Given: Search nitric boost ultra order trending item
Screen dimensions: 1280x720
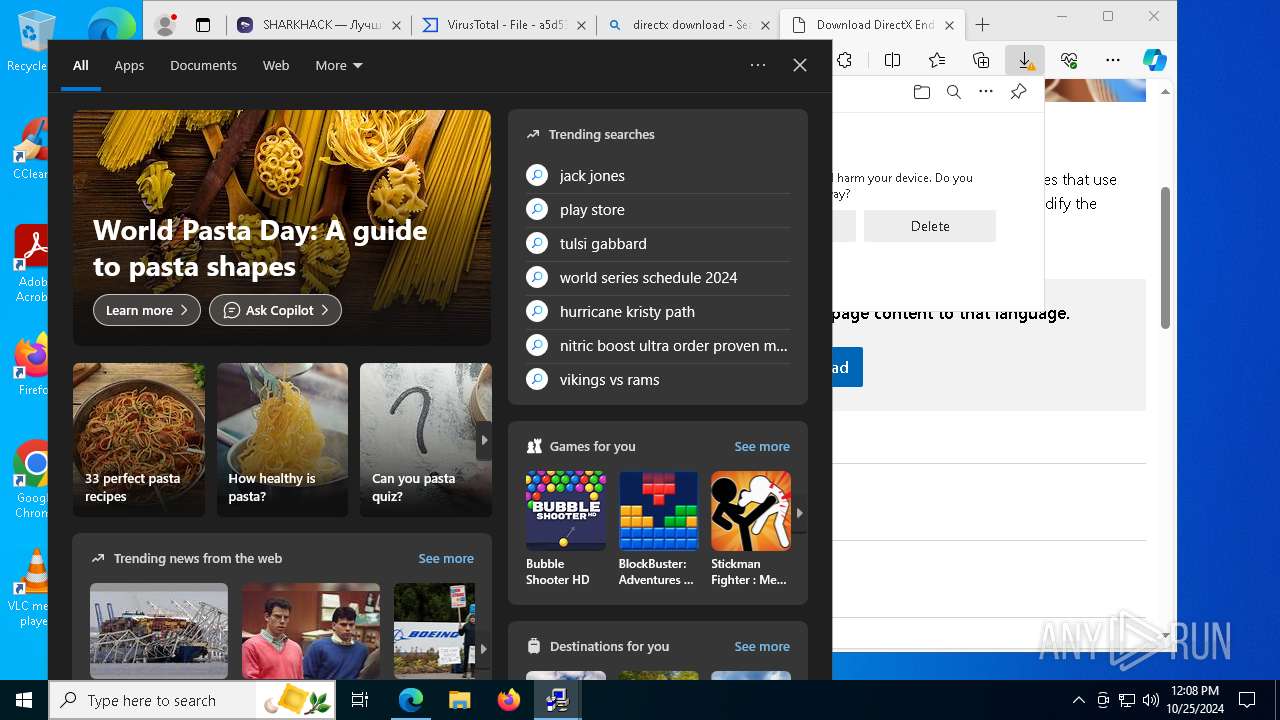Looking at the screenshot, I should tap(658, 346).
